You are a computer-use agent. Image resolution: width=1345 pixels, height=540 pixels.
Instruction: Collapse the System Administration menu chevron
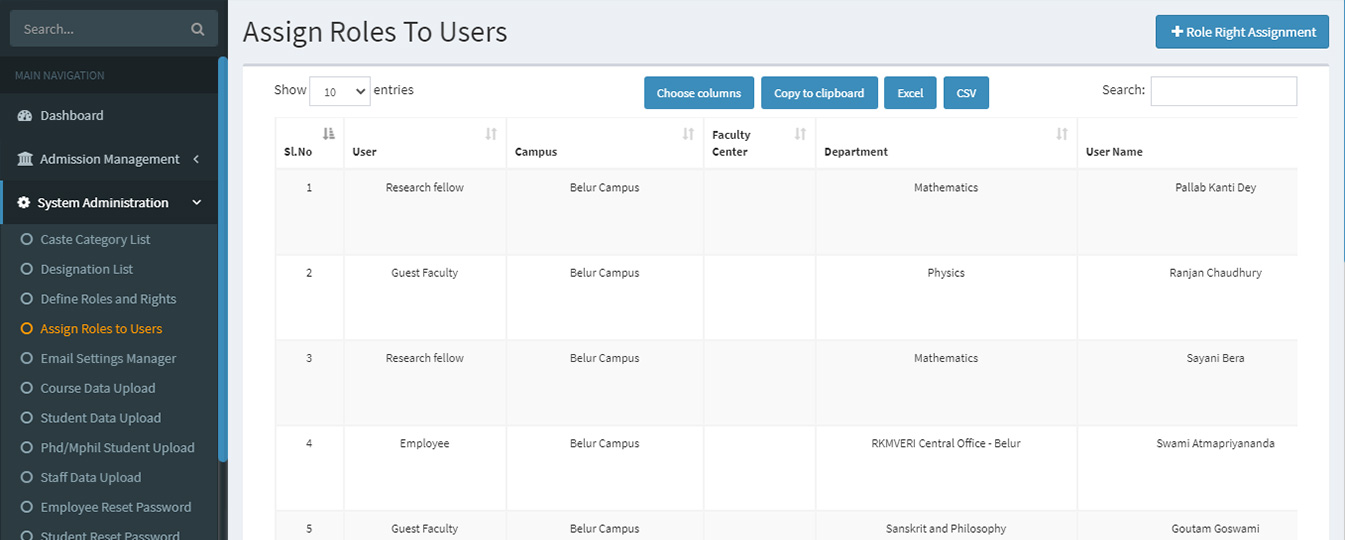pyautogui.click(x=197, y=203)
